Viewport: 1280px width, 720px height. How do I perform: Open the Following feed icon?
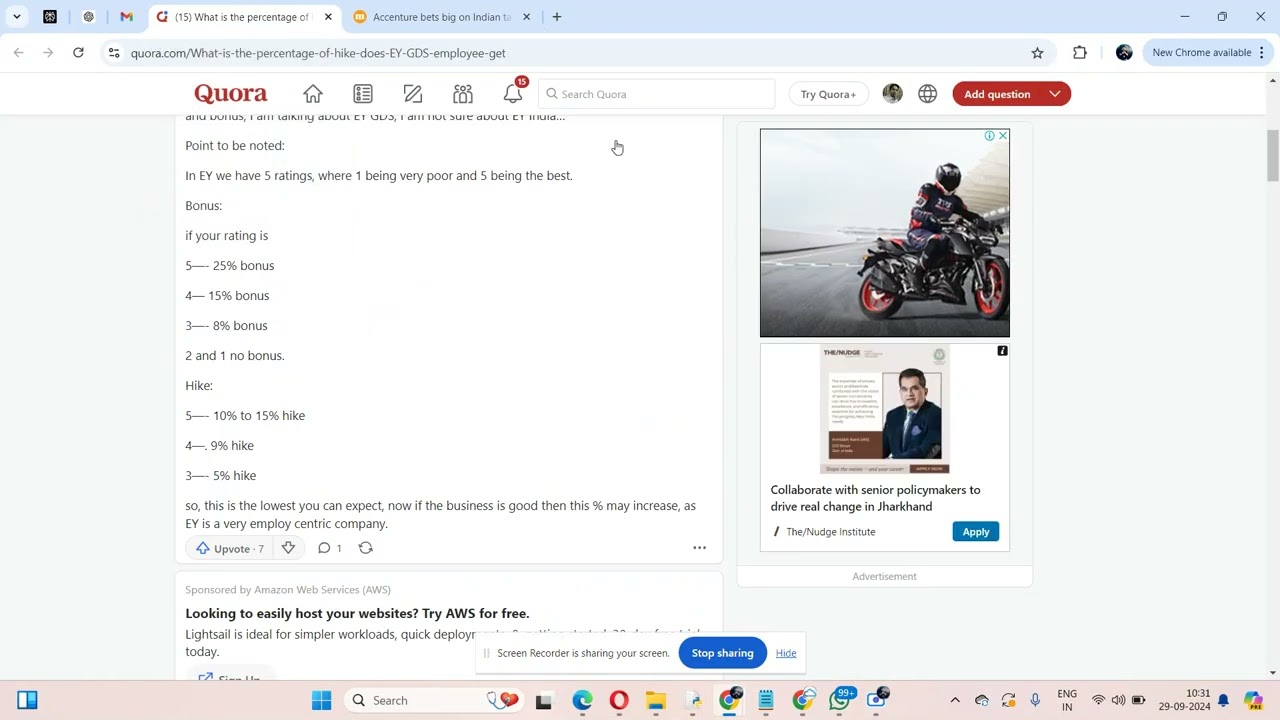tap(363, 94)
